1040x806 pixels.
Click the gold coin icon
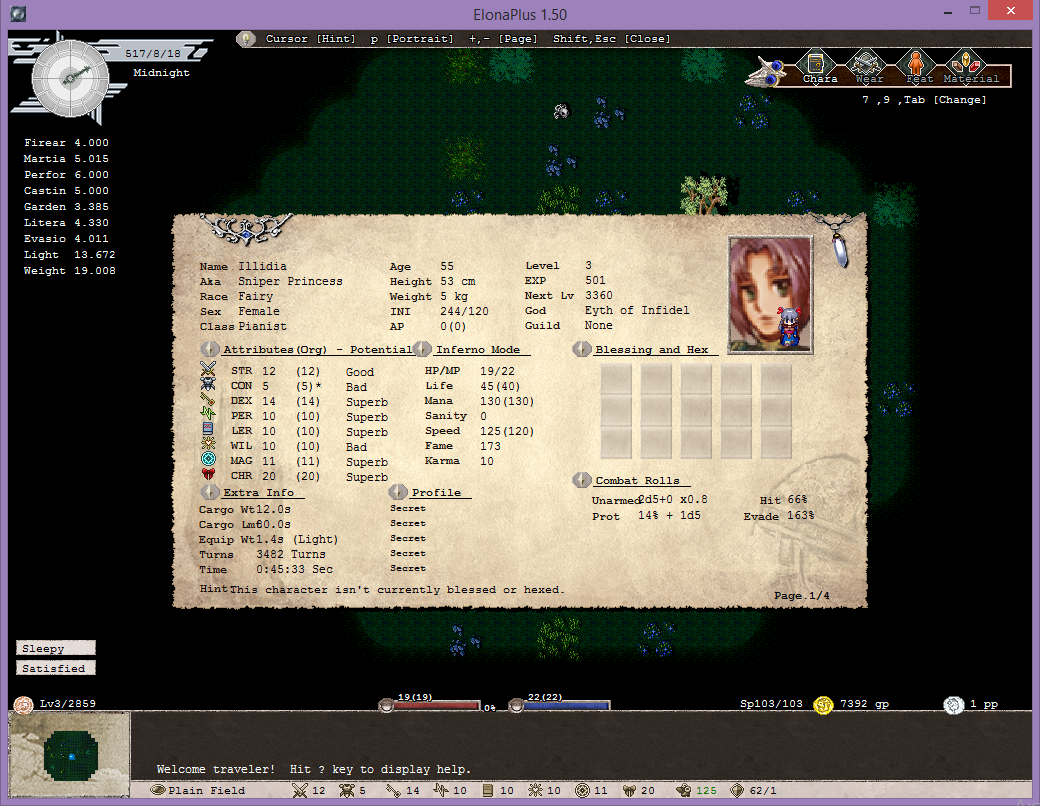click(823, 705)
